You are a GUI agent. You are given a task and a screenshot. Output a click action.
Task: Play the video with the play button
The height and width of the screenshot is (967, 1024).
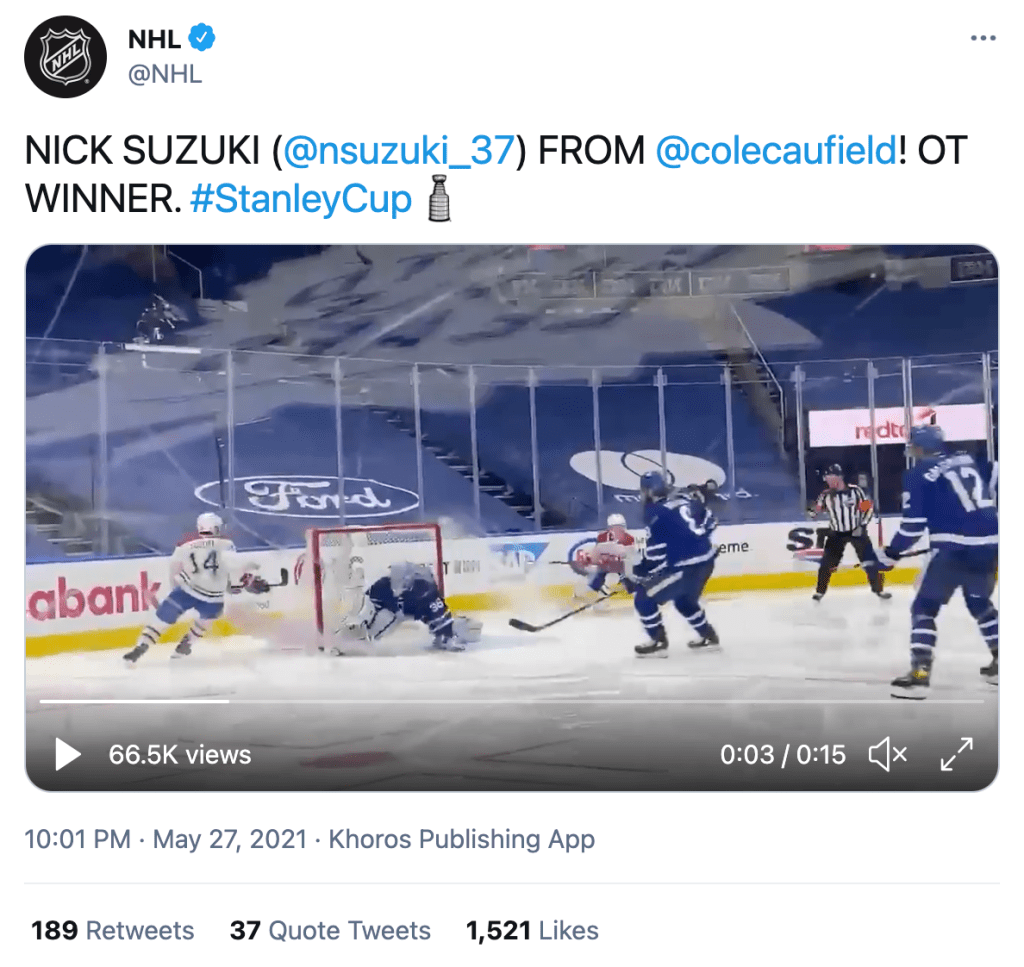coord(67,754)
